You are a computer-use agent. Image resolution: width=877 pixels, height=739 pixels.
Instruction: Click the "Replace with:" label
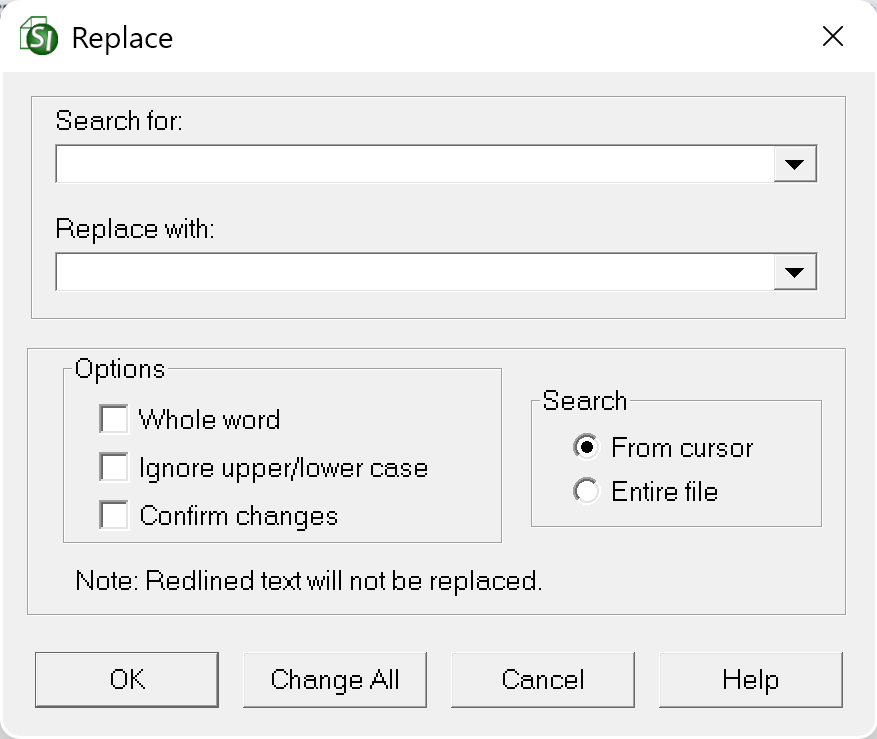(135, 229)
